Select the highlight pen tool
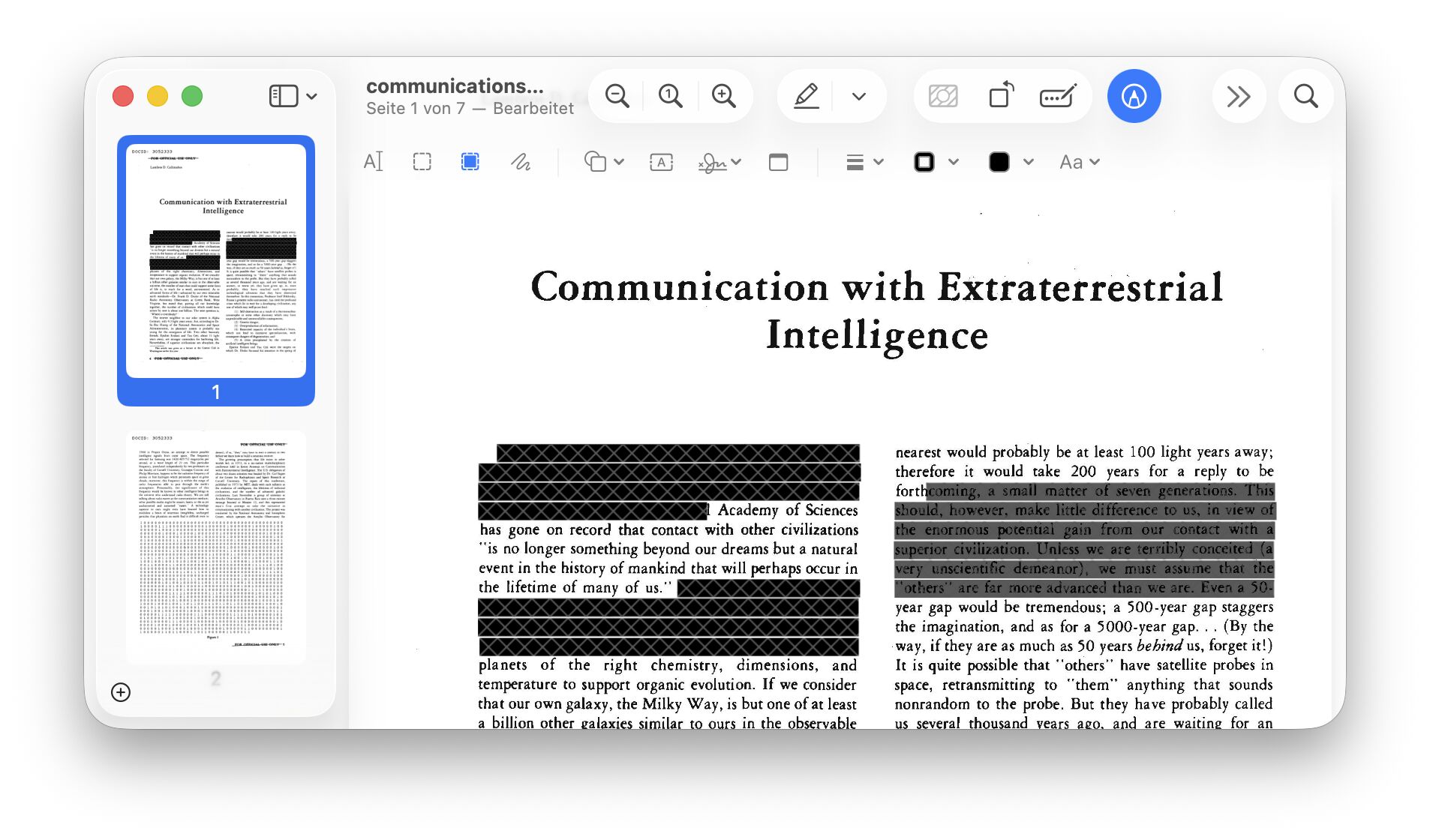Image resolution: width=1430 pixels, height=840 pixels. (807, 96)
